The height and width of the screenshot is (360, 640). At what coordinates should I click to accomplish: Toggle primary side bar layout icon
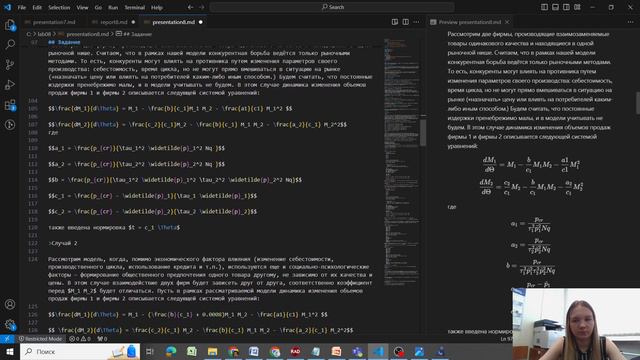(x=544, y=7)
